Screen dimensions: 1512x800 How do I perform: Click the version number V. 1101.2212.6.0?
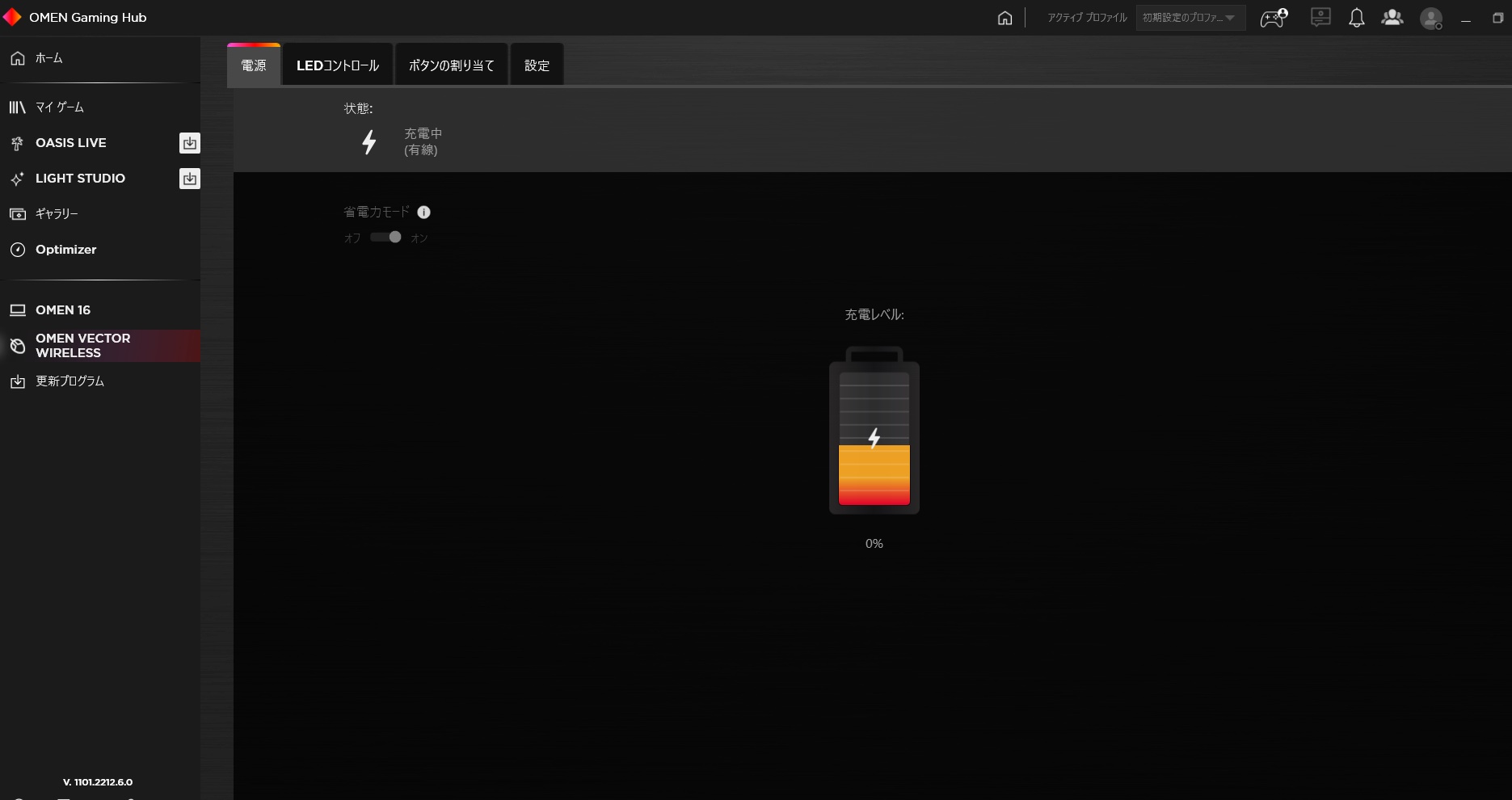pos(98,782)
